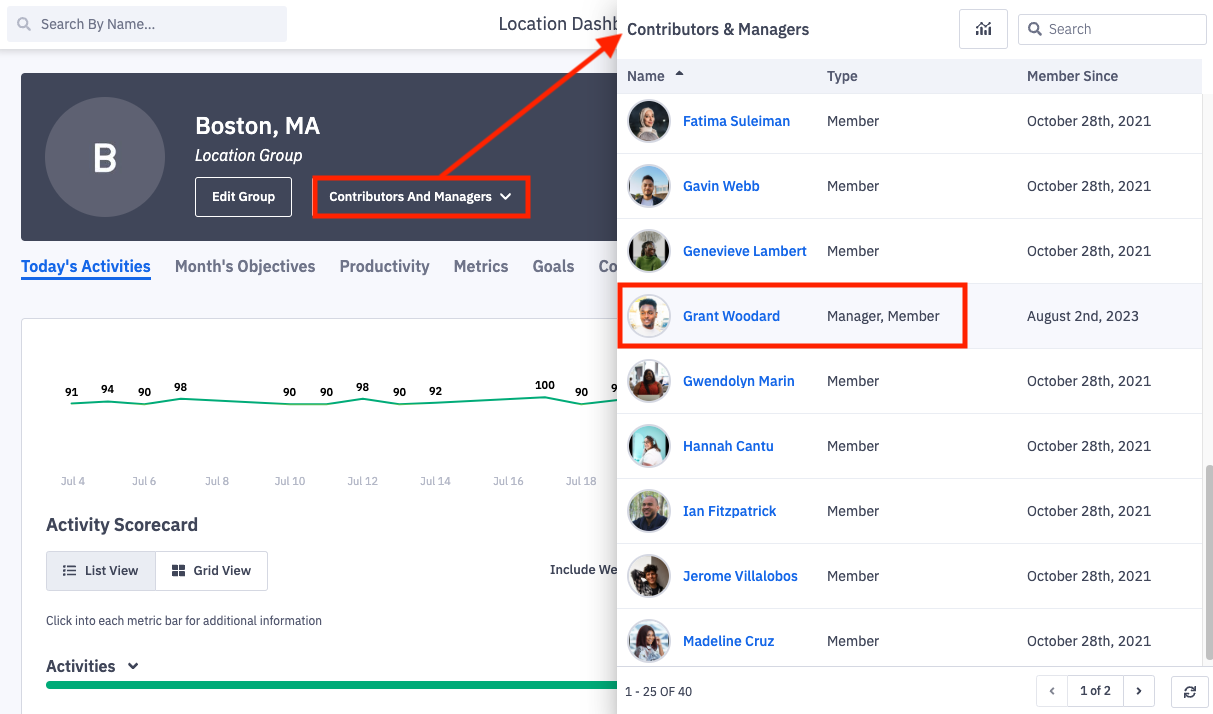Screen dimensions: 1213x714
Task: Click the Member Since column header
Action: [x=1072, y=76]
